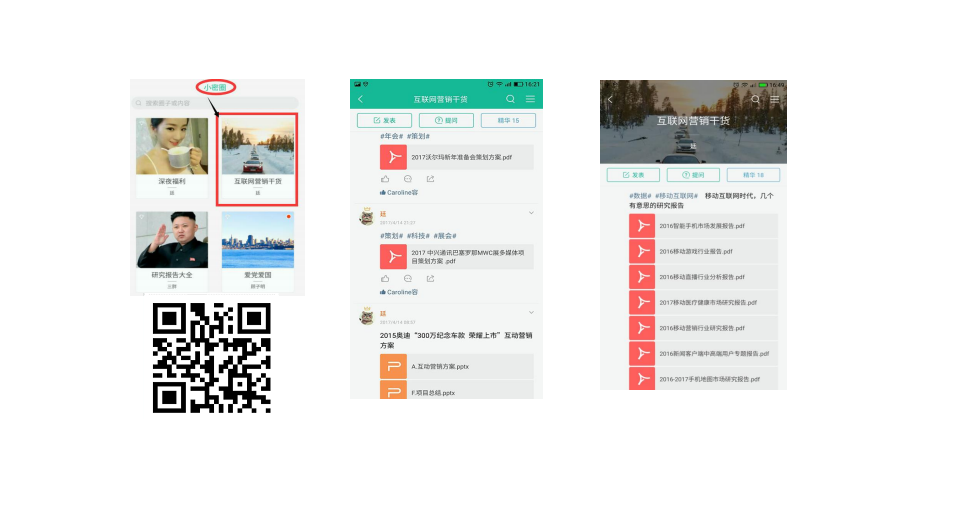Tap back arrow in green-header 互联网营销干货 screen
The image size is (960, 509).
tap(361, 99)
